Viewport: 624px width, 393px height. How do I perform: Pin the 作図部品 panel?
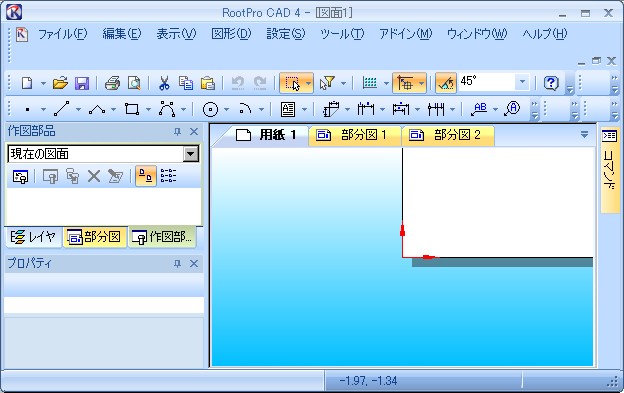coord(177,132)
